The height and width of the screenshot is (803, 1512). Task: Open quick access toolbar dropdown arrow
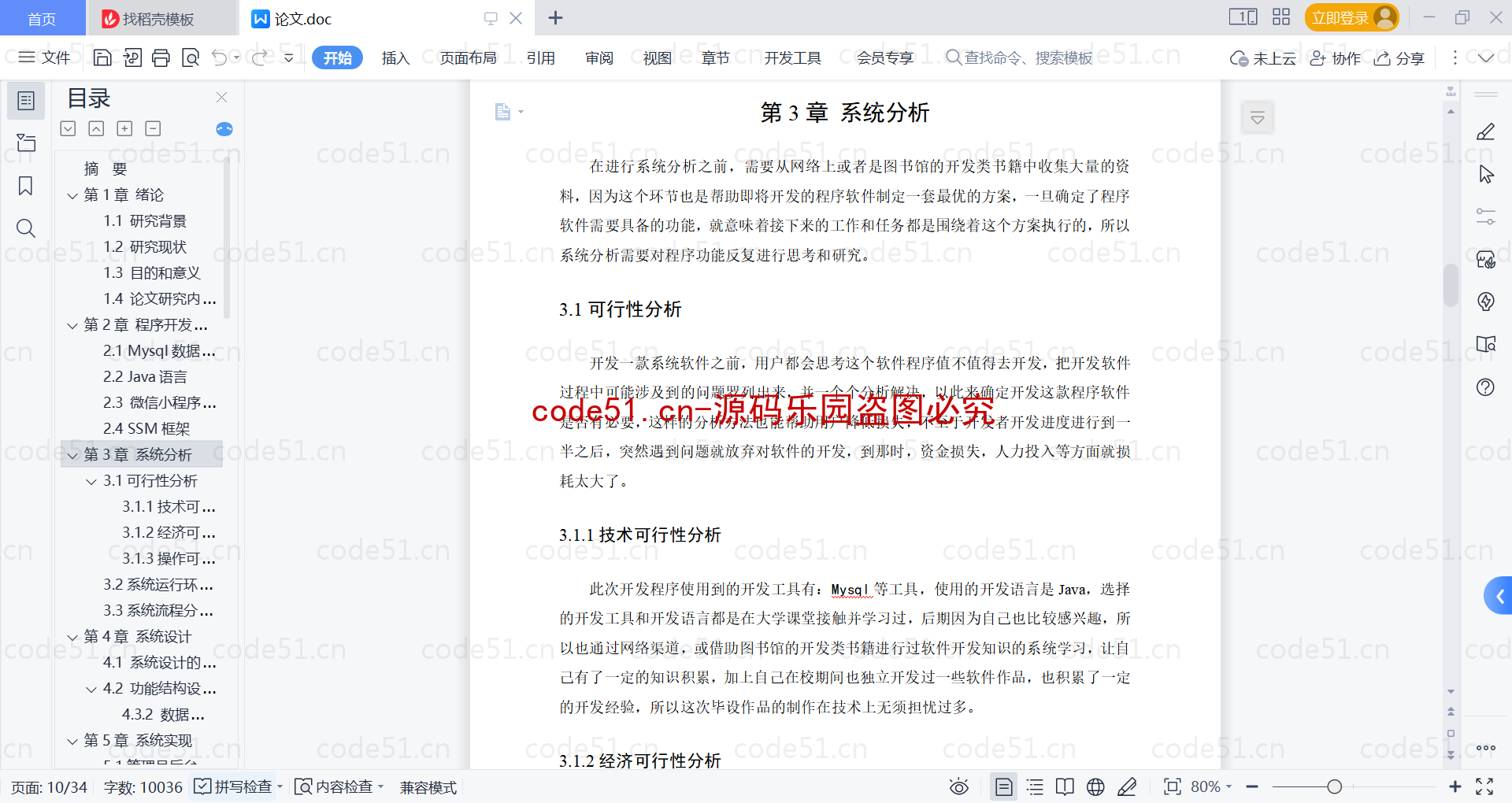288,57
